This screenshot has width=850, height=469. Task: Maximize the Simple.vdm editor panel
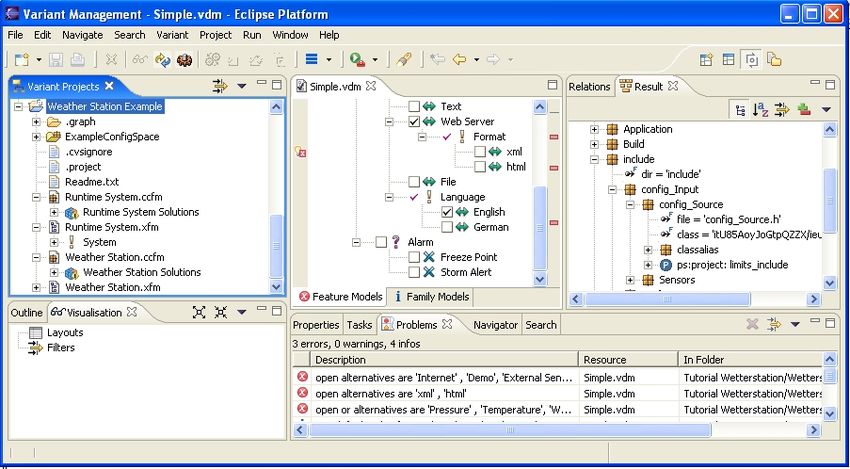point(552,85)
